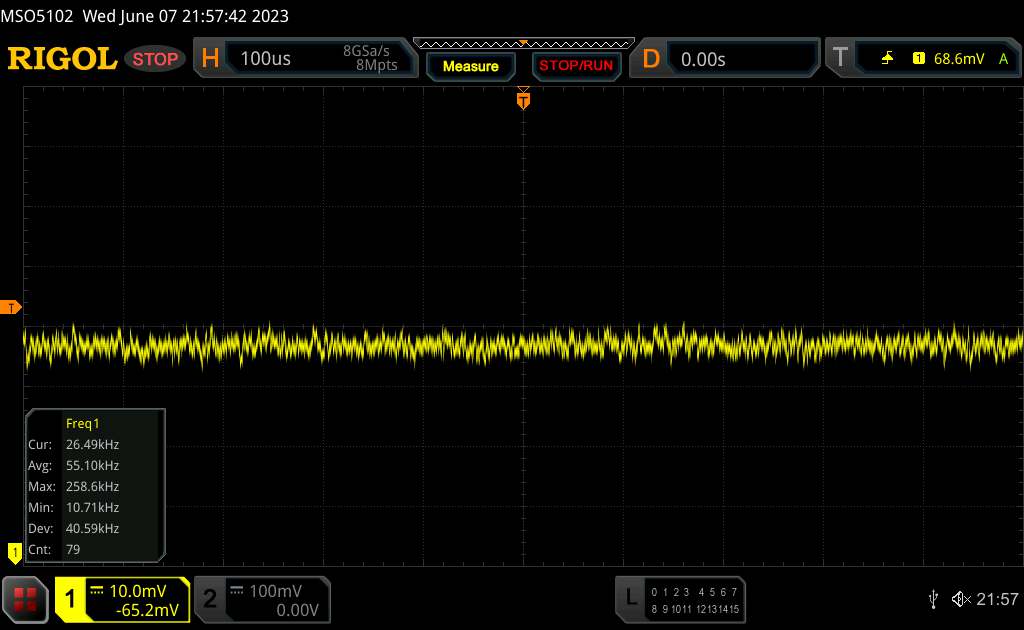The width and height of the screenshot is (1024, 630).
Task: Click the orange trigger position marker at top
Action: click(x=523, y=100)
